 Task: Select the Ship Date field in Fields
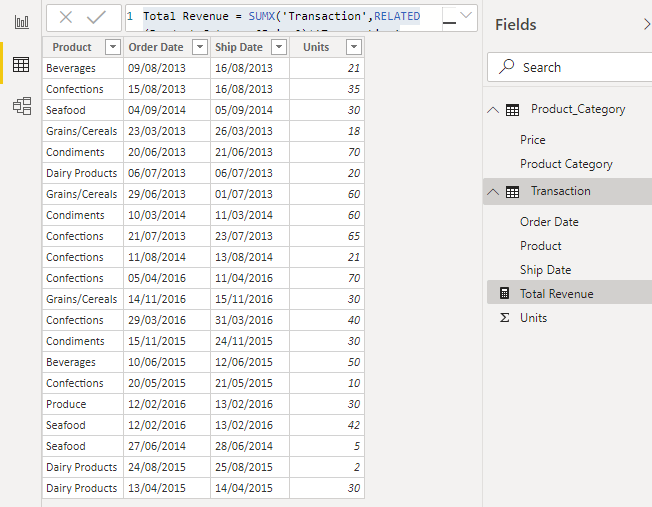coord(546,270)
